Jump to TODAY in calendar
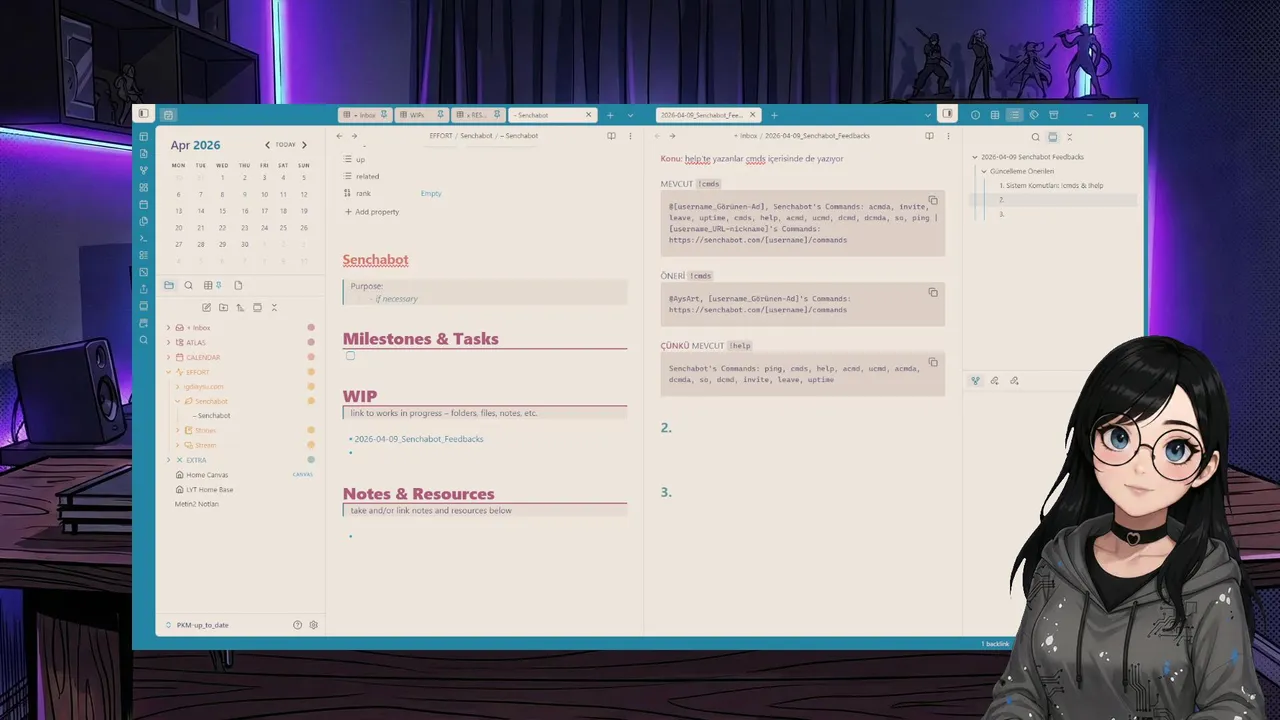The image size is (1280, 720). point(286,145)
